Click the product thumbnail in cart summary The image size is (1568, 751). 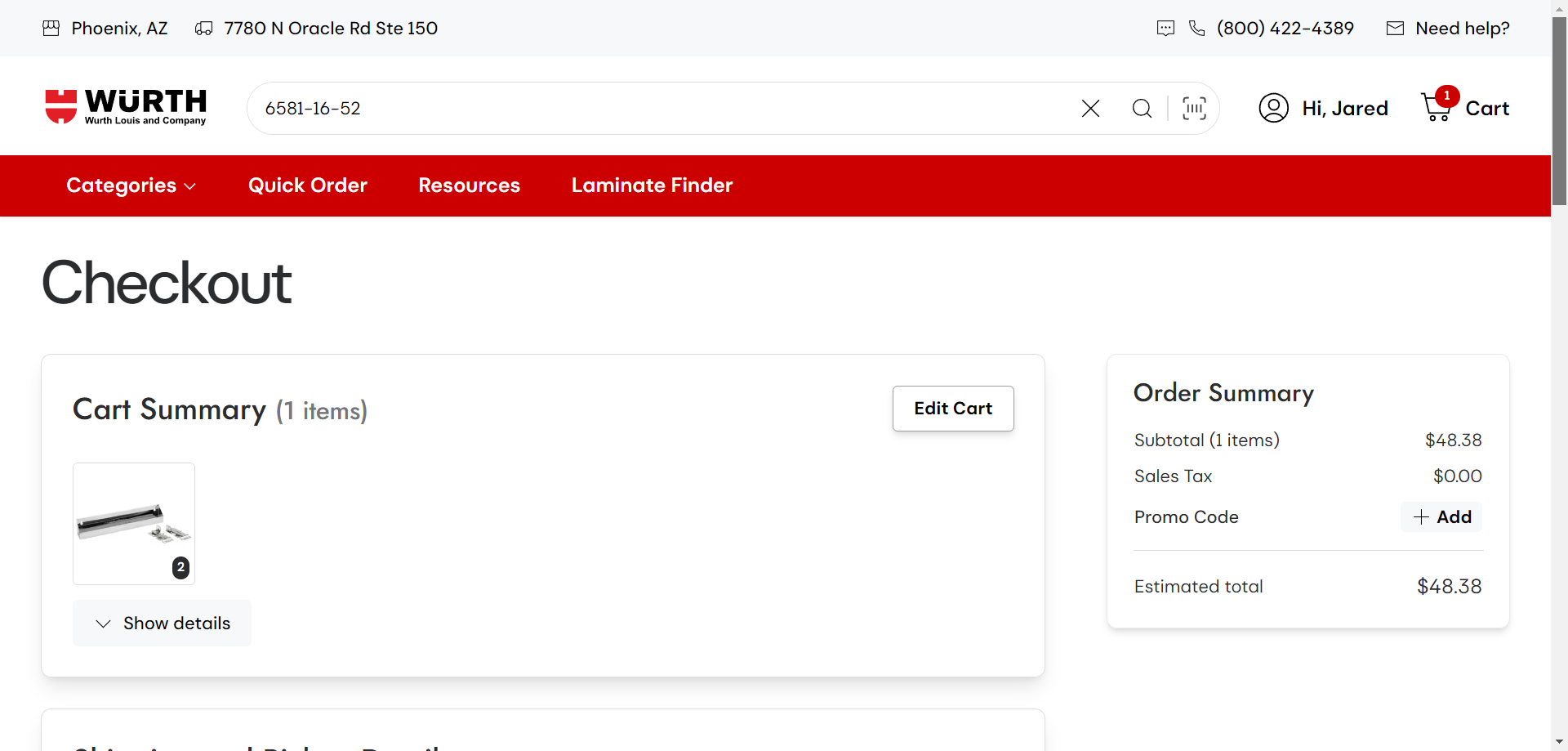(x=134, y=524)
